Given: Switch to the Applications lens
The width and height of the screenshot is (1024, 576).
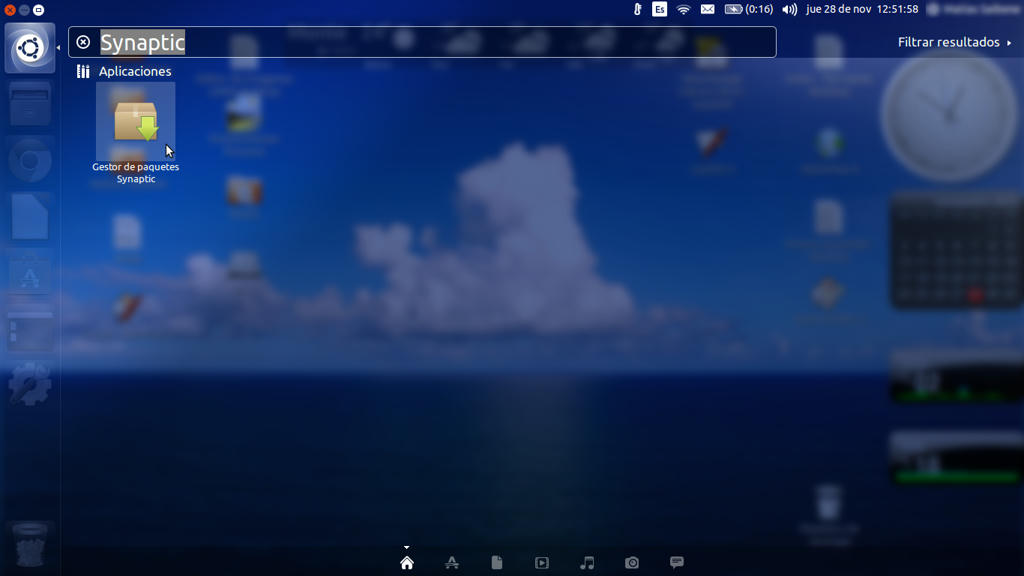Looking at the screenshot, I should [452, 562].
